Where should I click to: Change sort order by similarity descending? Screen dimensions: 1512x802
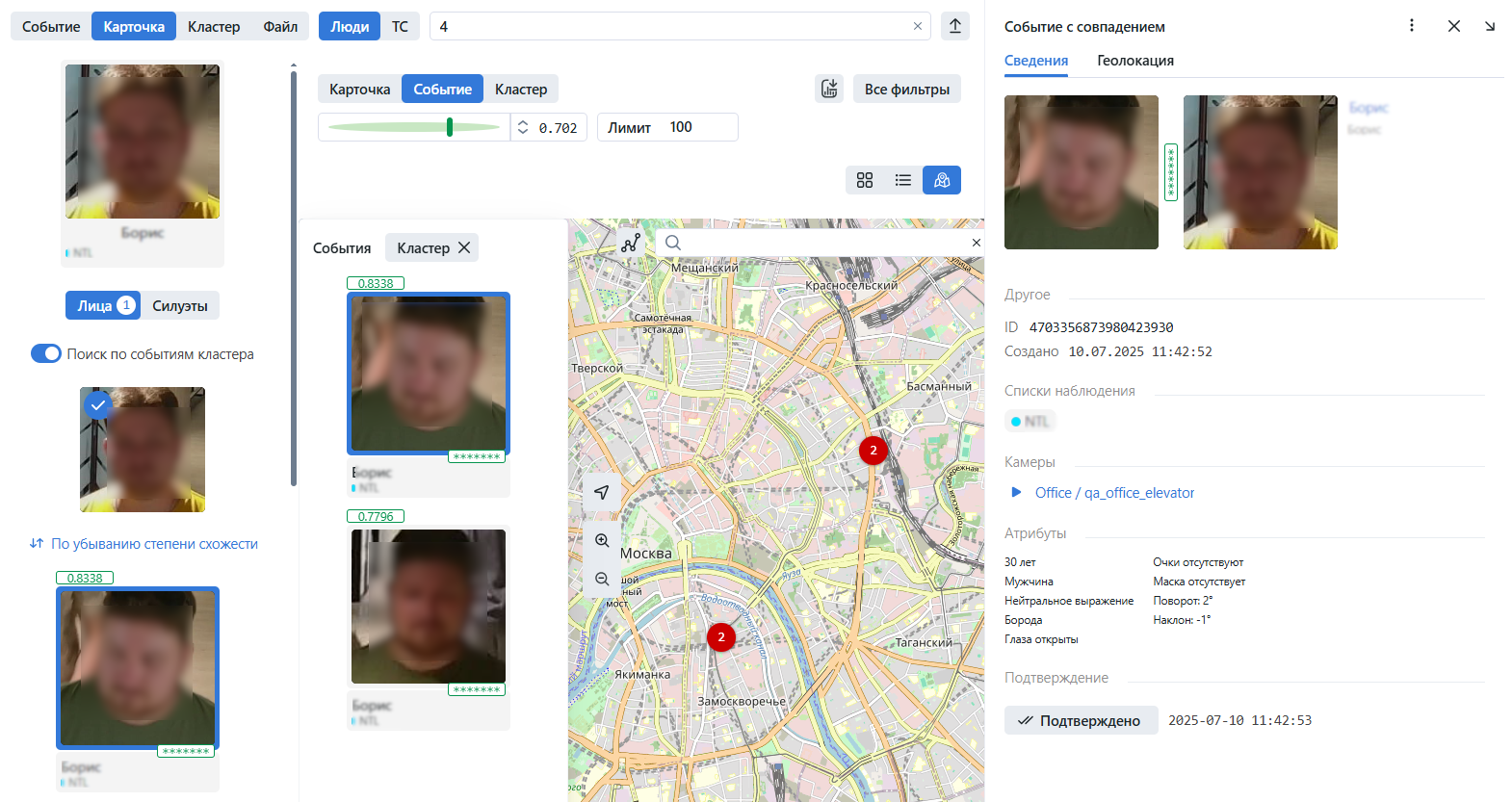[x=144, y=544]
